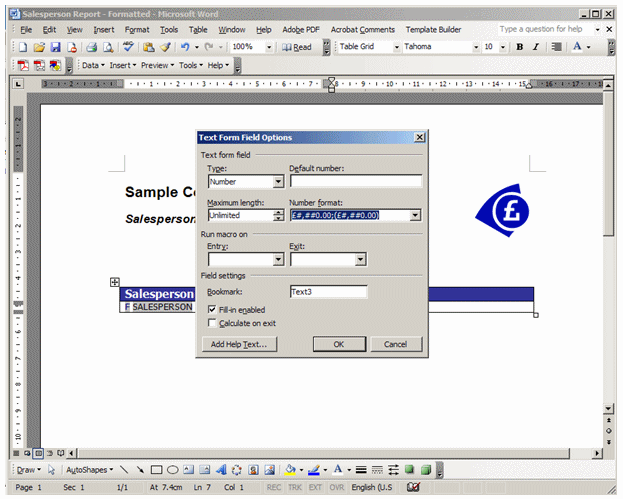Toggle the TRK track changes indicator

click(x=295, y=487)
